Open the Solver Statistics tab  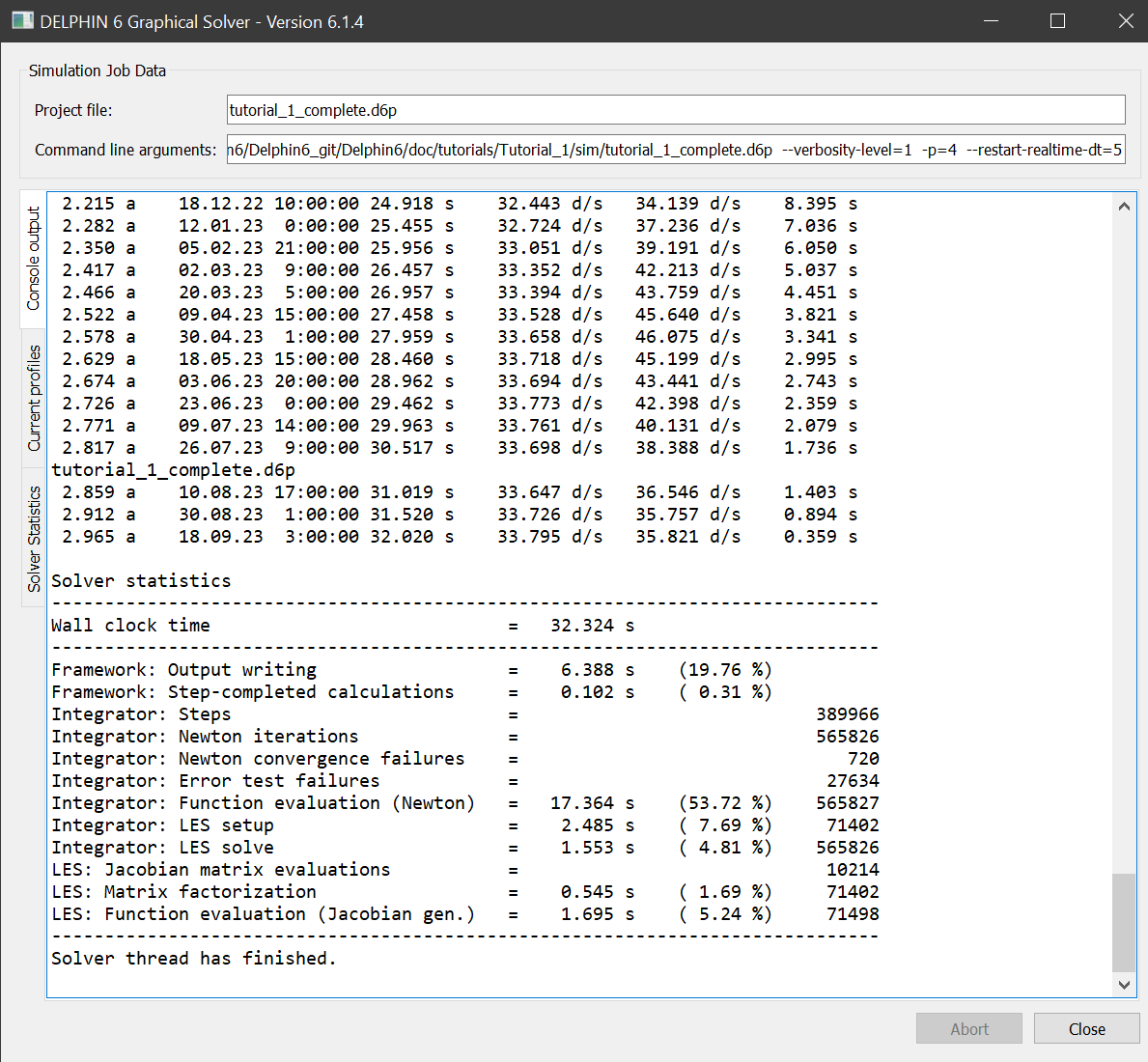point(33,539)
